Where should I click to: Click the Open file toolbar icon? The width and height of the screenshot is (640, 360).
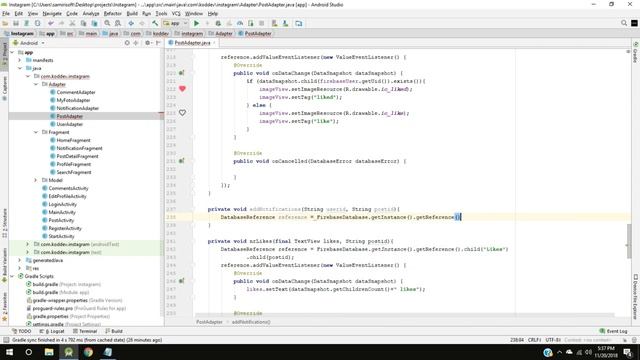[5, 23]
